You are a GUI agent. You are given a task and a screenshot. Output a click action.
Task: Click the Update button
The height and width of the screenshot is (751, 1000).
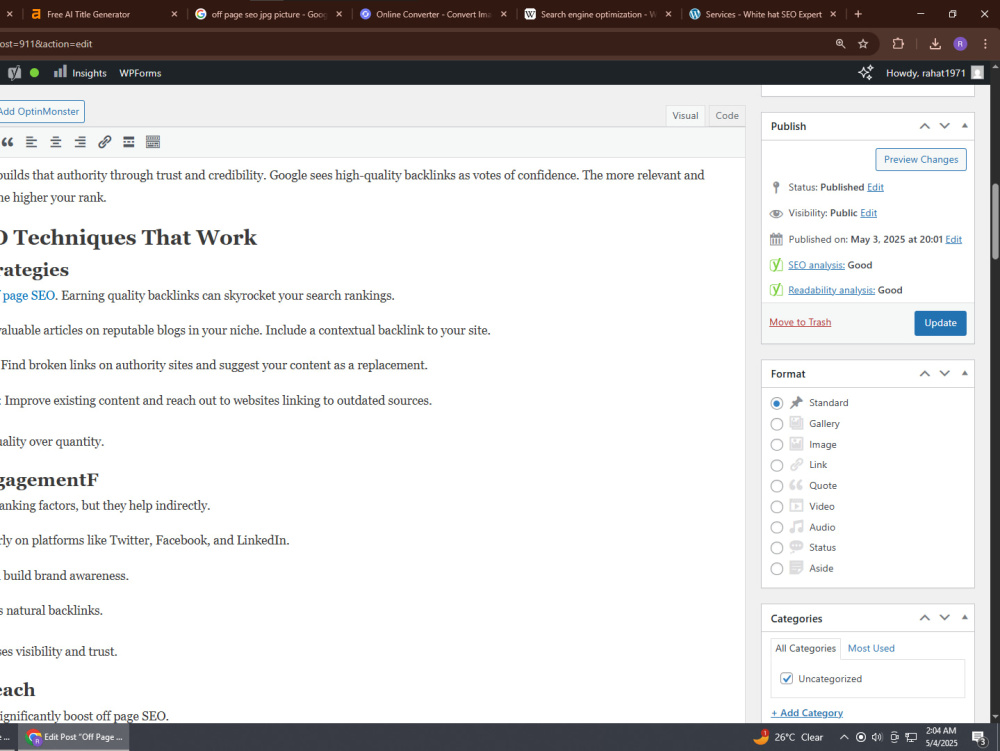tap(940, 323)
